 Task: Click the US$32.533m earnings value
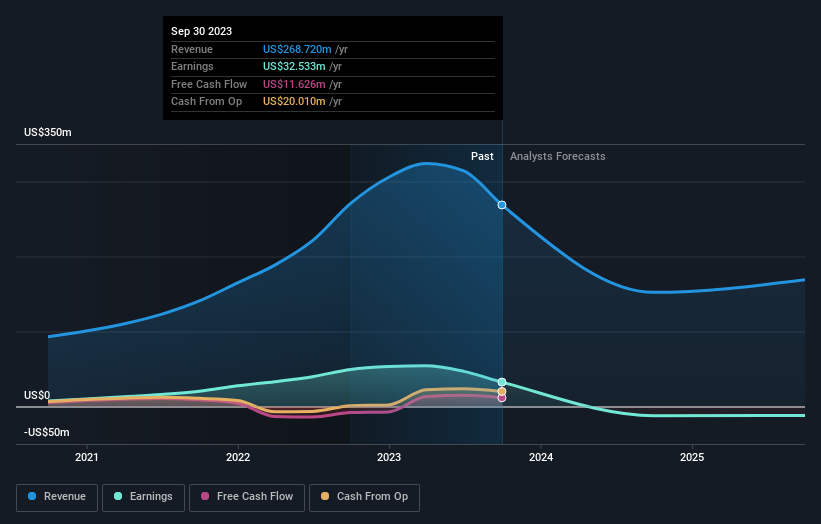294,66
